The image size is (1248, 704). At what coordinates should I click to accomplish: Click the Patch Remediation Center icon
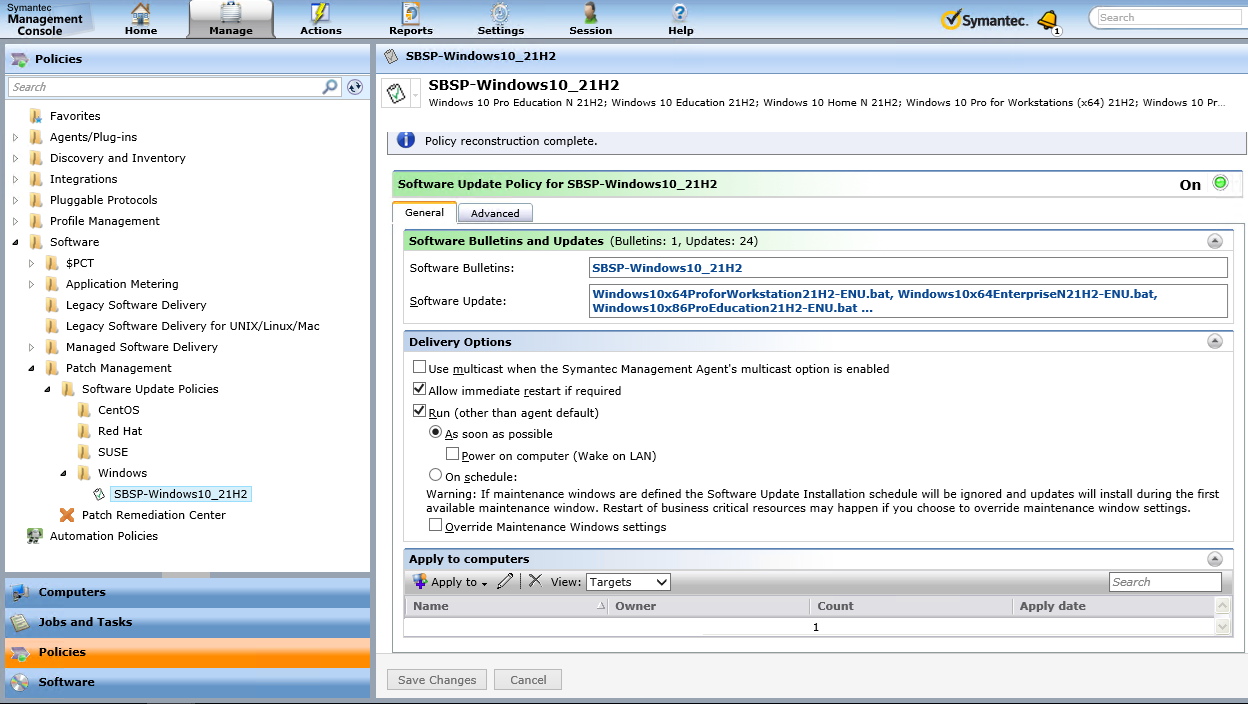pos(67,515)
